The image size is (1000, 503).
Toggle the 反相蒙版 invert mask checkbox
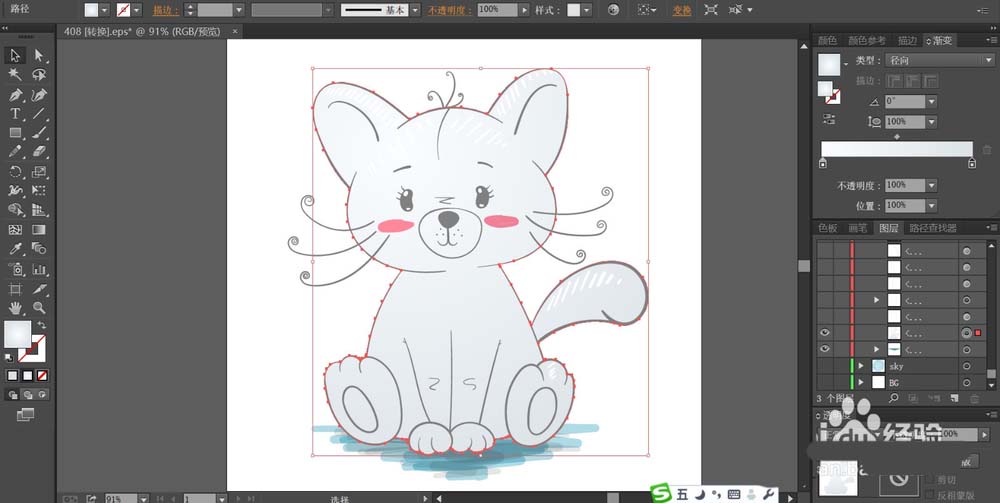pyautogui.click(x=932, y=495)
